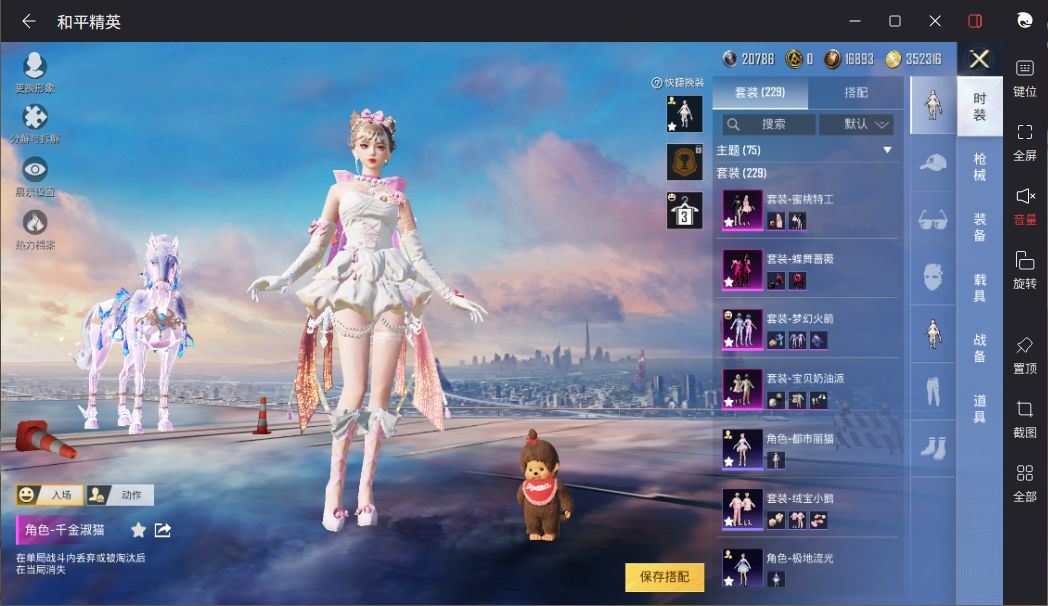Open the 键位 key mapping tool
The image size is (1048, 606).
tap(1025, 78)
